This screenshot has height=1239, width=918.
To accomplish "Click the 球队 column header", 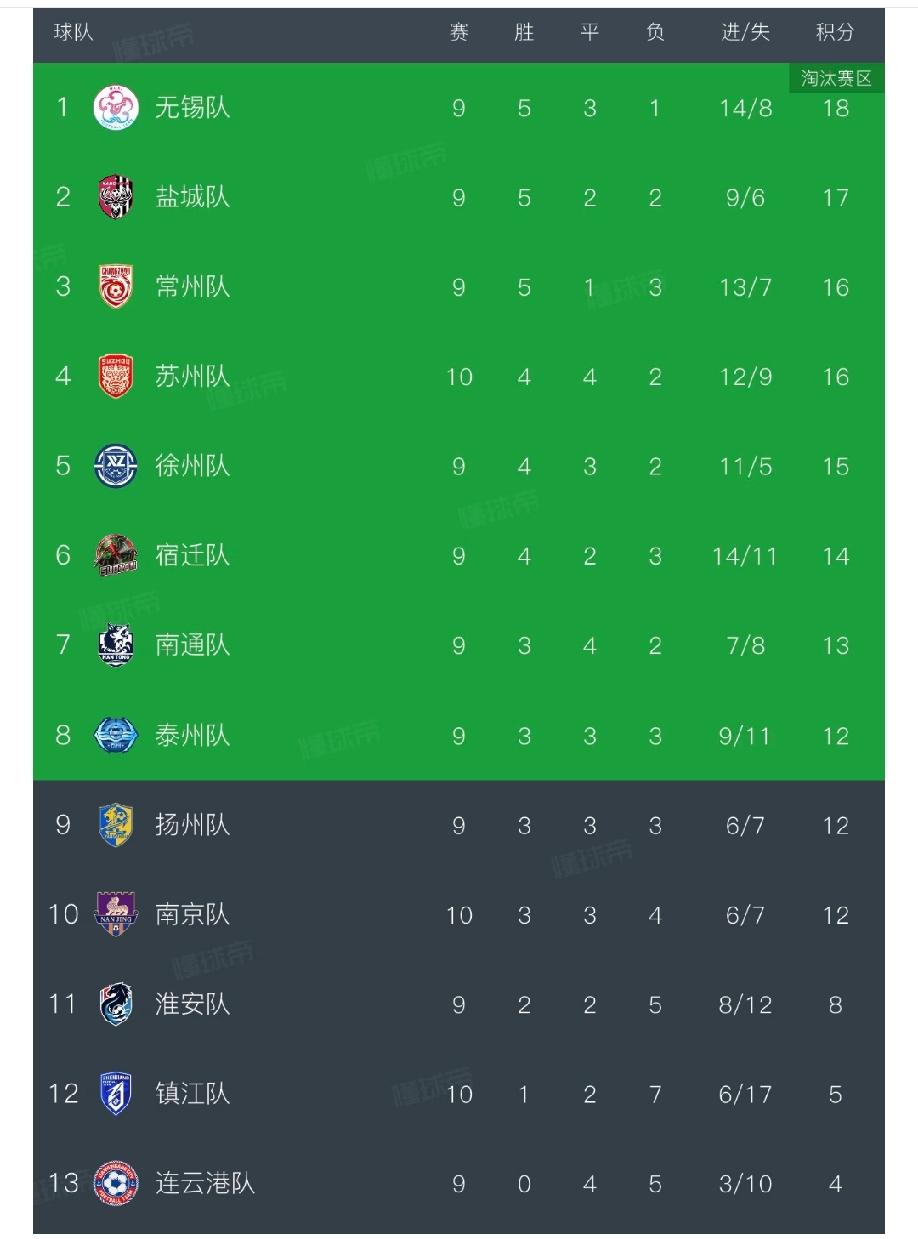I will point(74,33).
